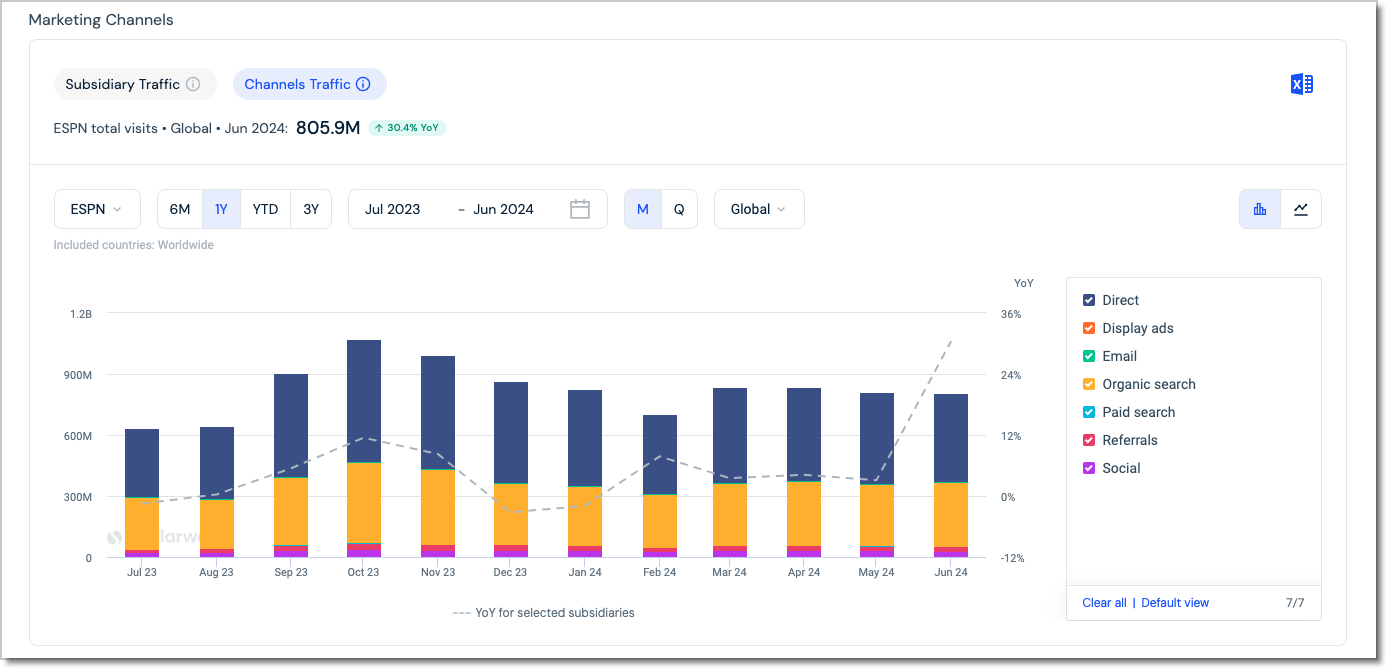Viewport: 1388px width, 670px height.
Task: Uncheck the Direct channel checkbox
Action: 1089,300
